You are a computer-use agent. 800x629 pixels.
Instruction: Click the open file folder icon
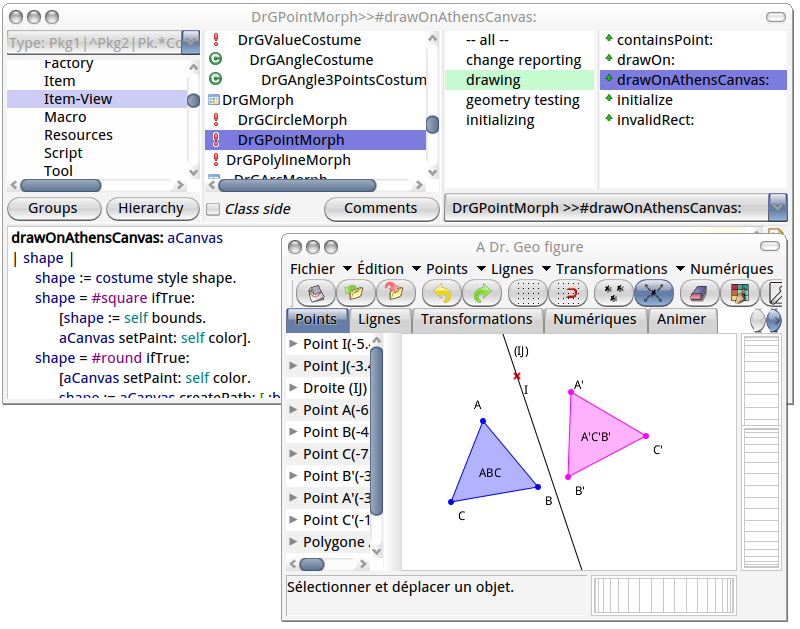(355, 292)
